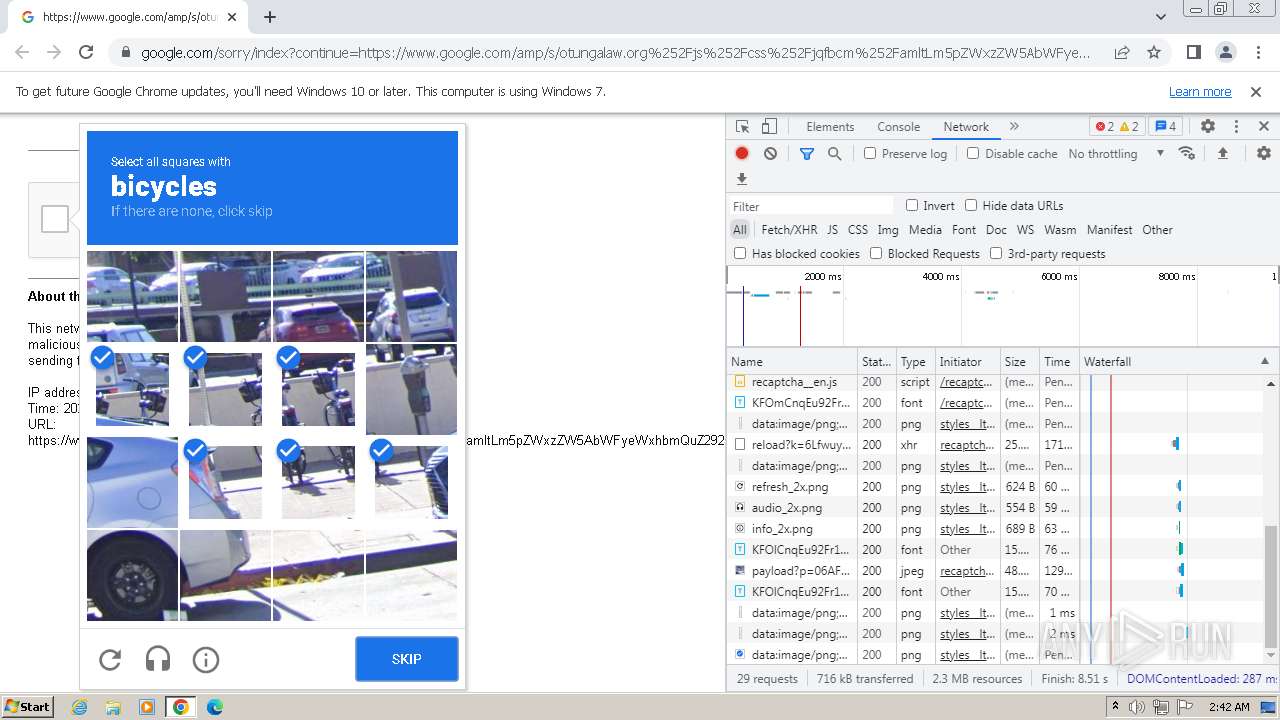The image size is (1280, 720).
Task: Open /recaptc... initiator link for recaptcha__en.js
Action: [x=966, y=382]
